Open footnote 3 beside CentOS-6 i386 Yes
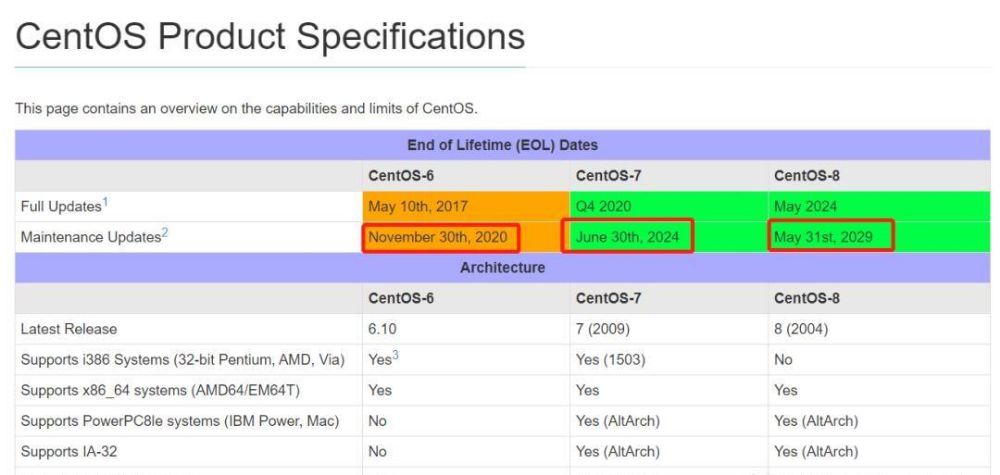Image resolution: width=1000 pixels, height=475 pixels. tap(395, 355)
